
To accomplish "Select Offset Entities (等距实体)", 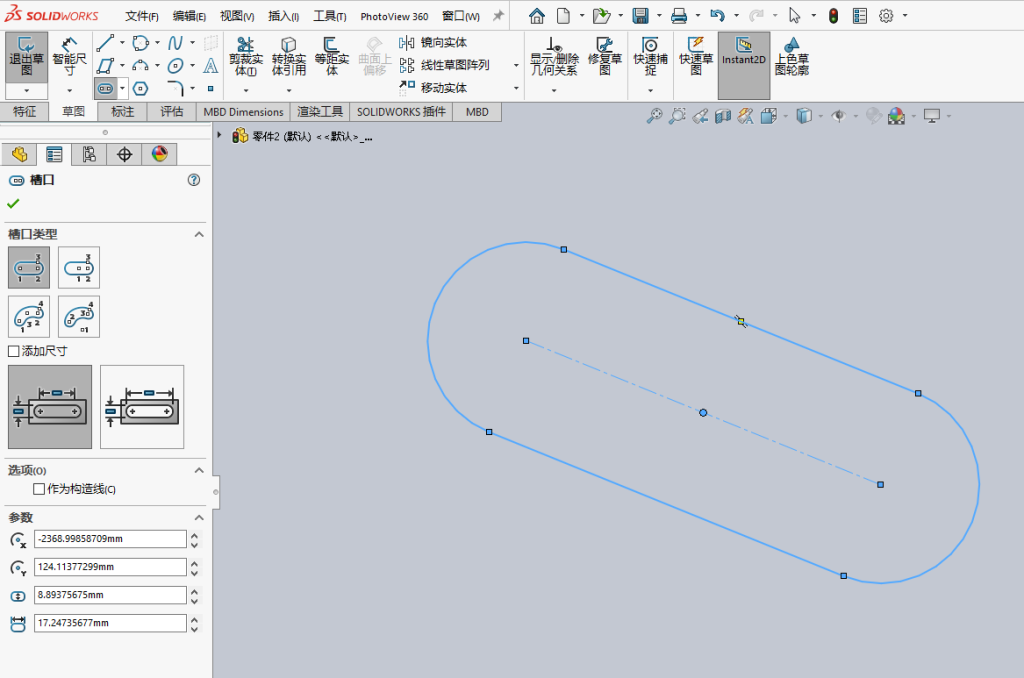I will [332, 57].
